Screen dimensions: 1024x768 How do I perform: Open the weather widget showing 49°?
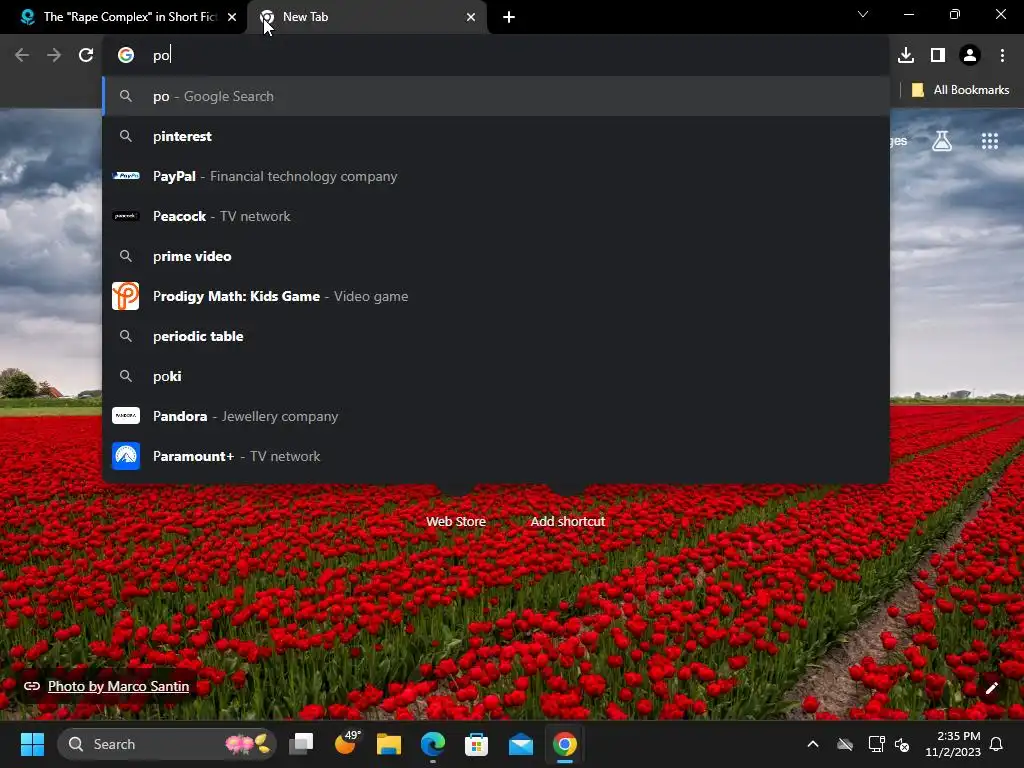[x=346, y=744]
